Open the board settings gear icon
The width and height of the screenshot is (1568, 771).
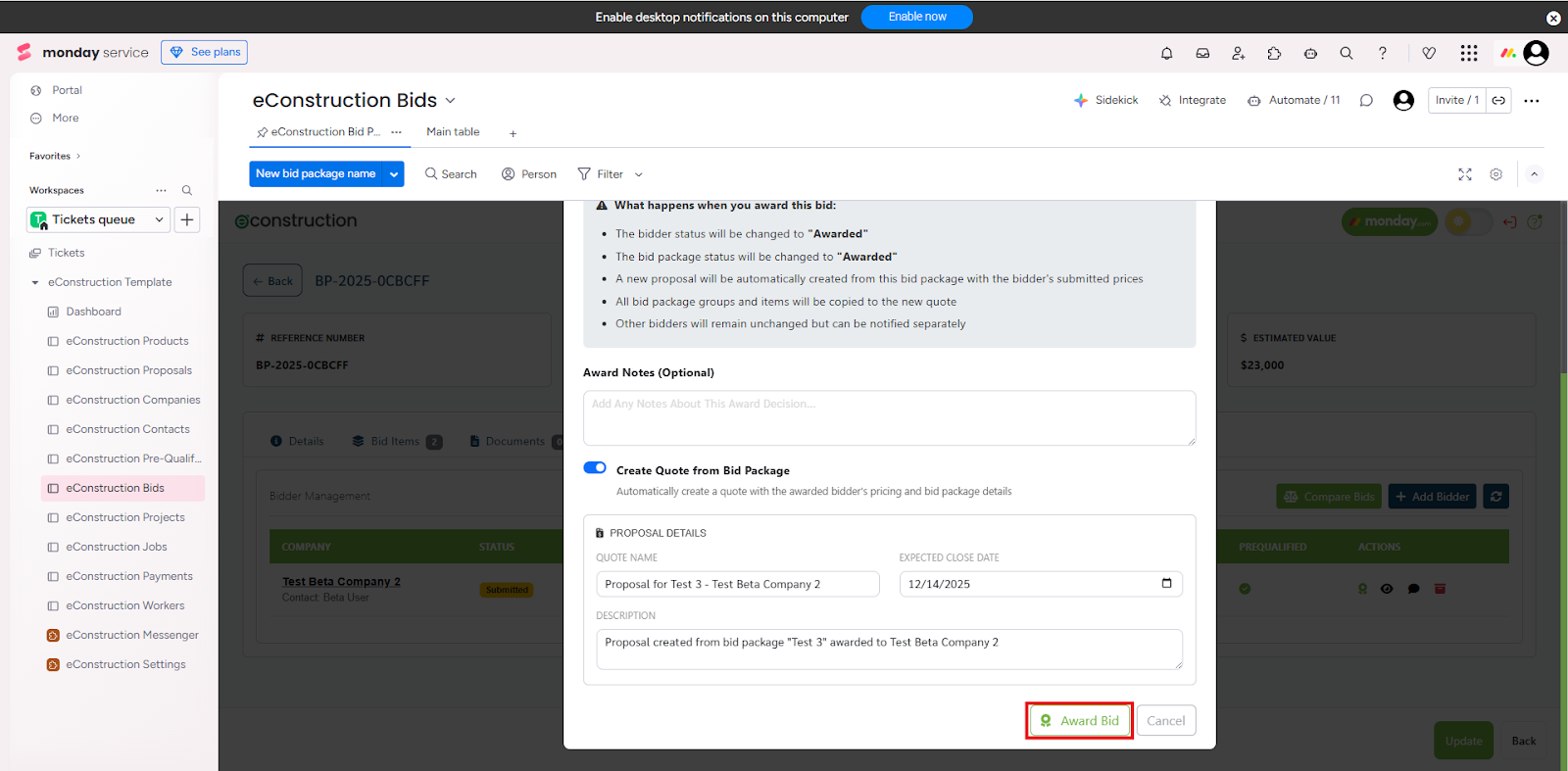[x=1496, y=174]
